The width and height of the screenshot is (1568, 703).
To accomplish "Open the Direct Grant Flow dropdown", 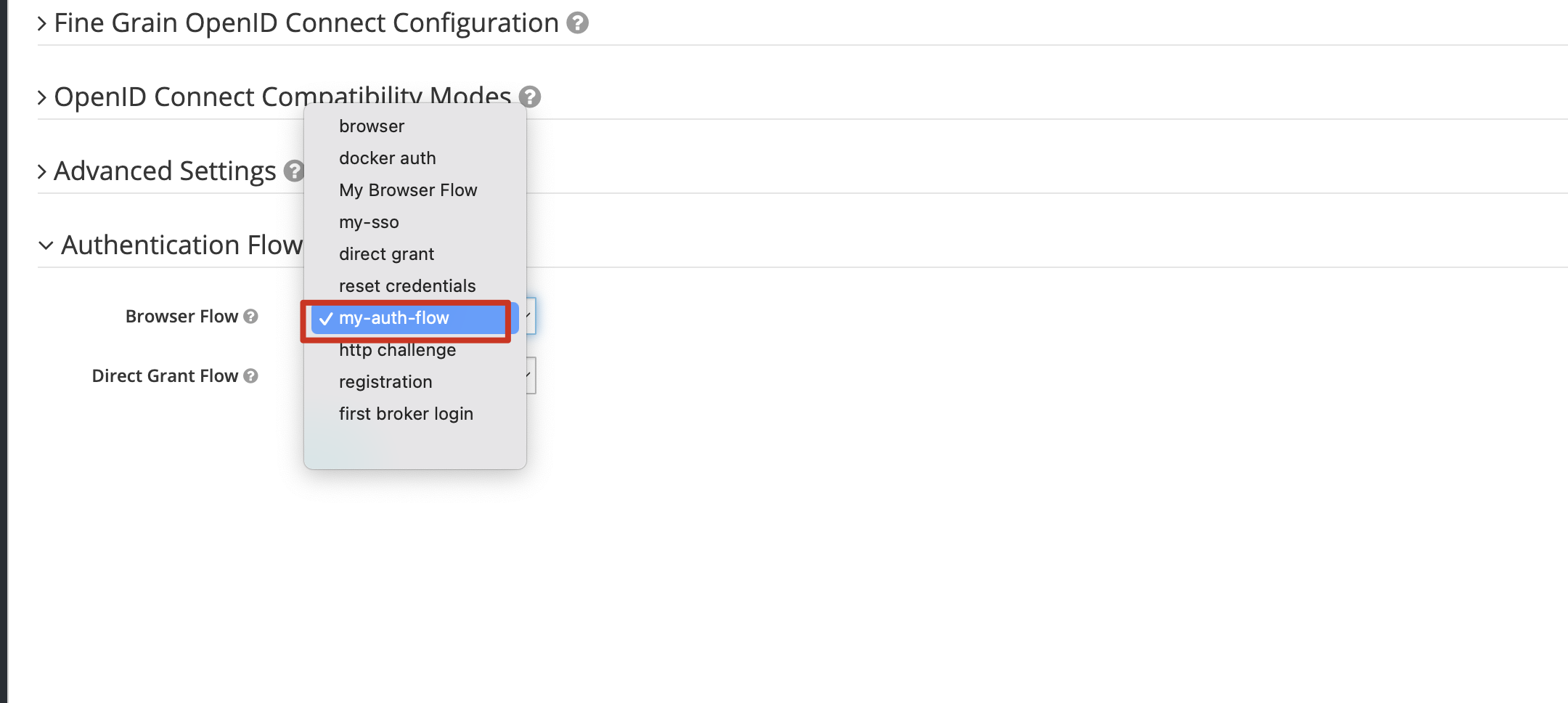I will 530,375.
